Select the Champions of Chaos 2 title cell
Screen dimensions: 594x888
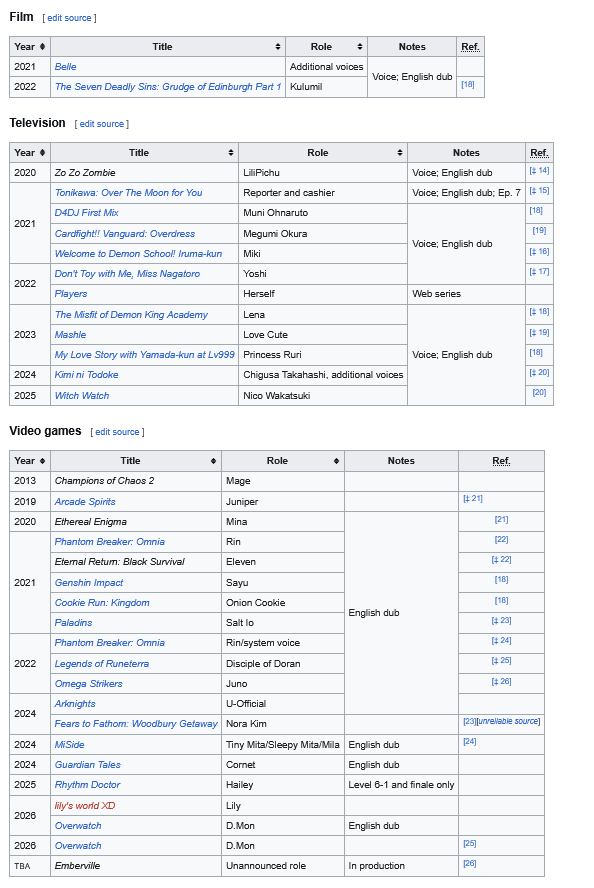[x=136, y=481]
